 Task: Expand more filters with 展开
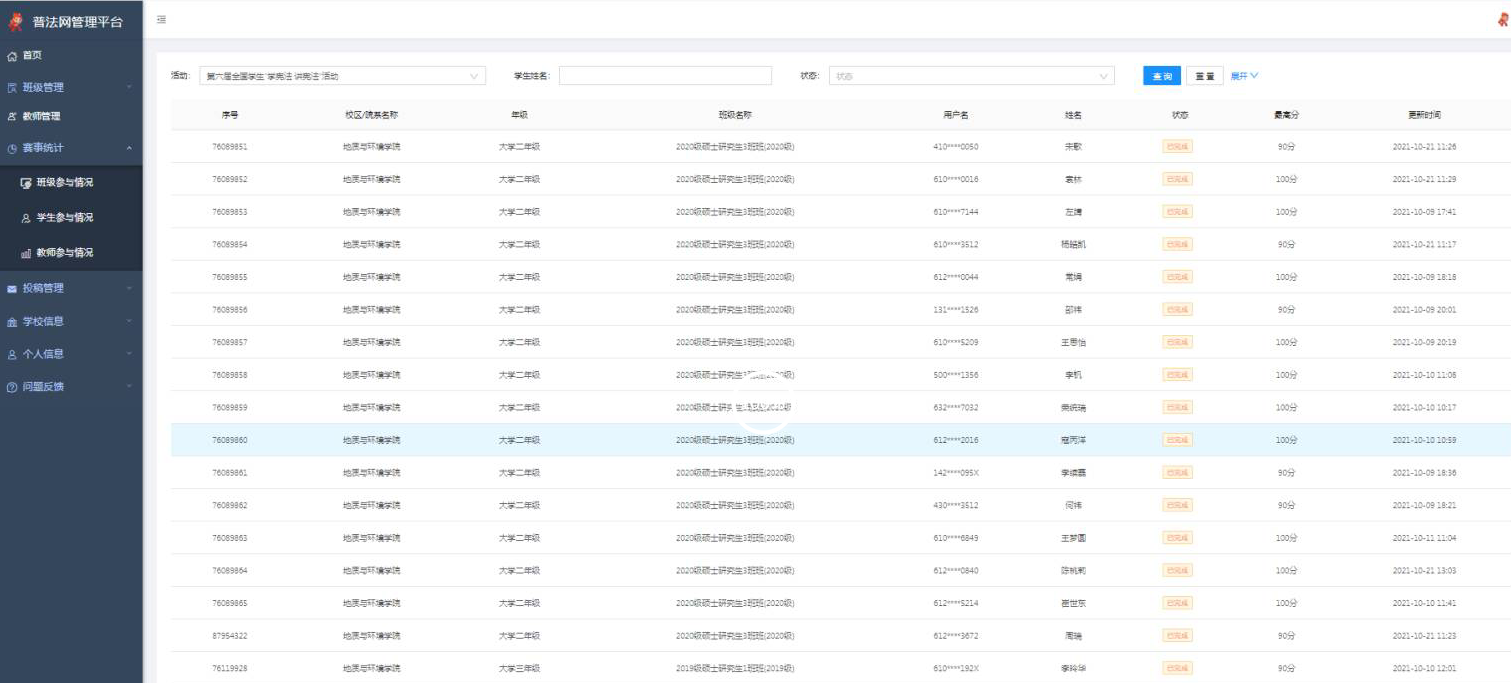point(1244,76)
